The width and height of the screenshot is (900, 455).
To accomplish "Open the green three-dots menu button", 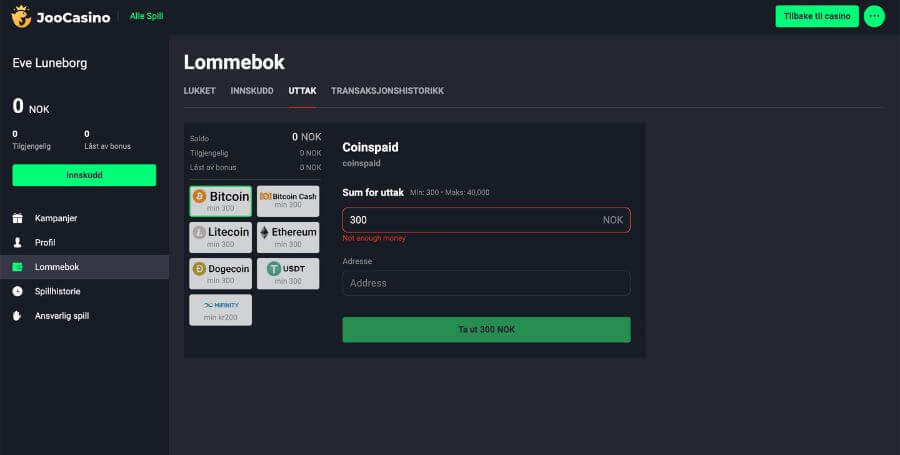I will [x=874, y=16].
